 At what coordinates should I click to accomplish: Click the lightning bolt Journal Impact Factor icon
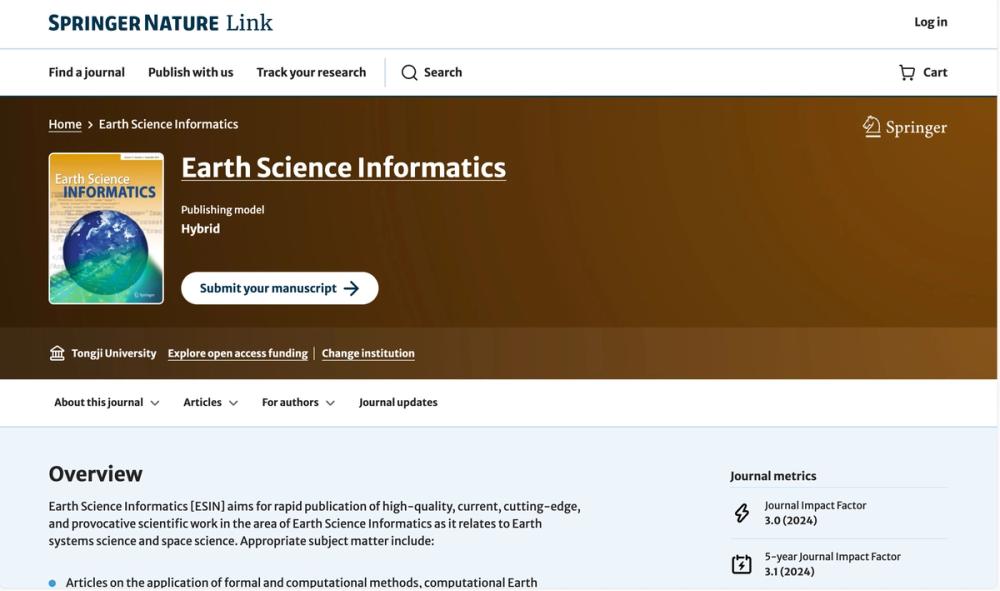(x=742, y=513)
